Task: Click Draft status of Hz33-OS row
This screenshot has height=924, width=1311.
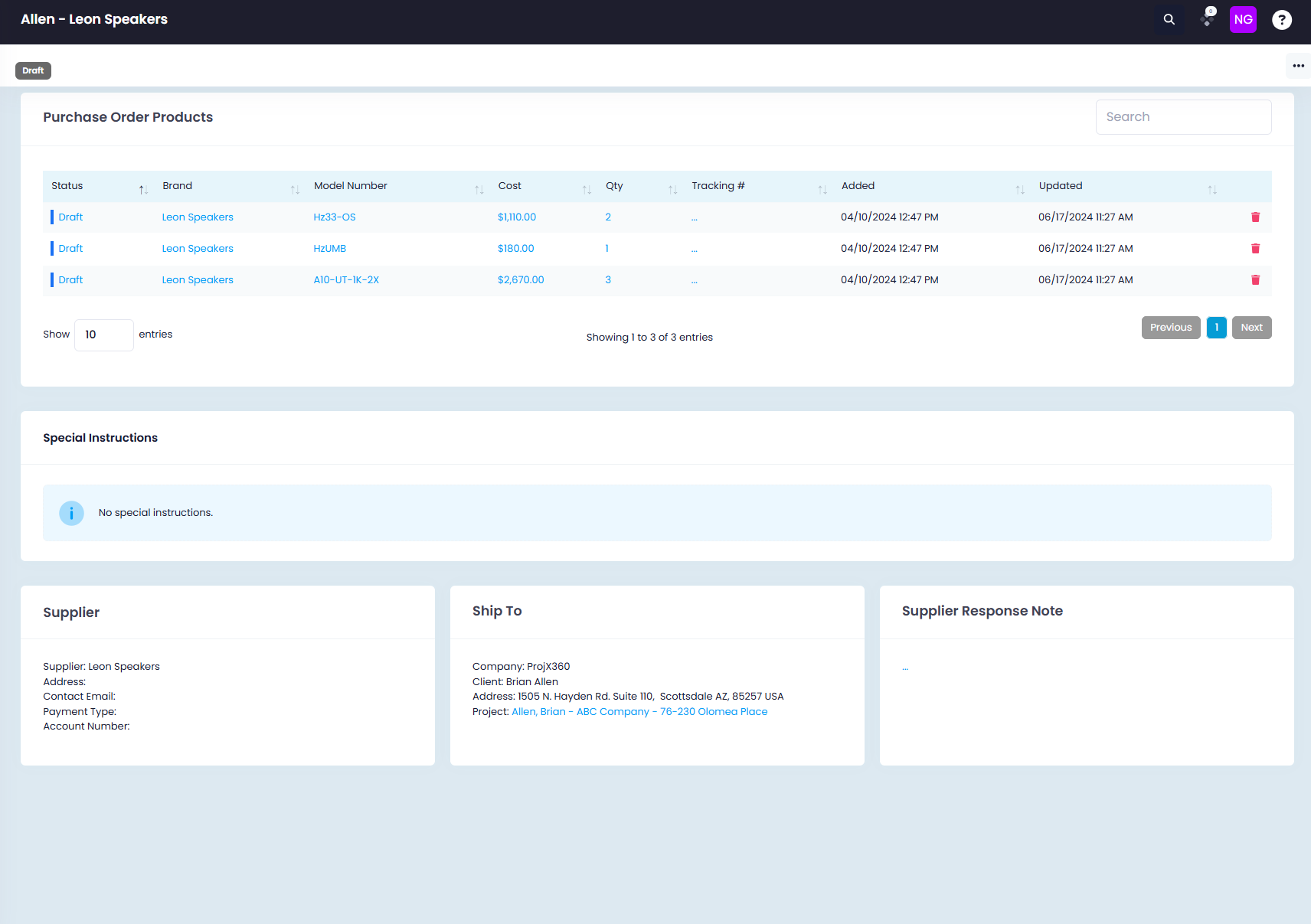Action: pyautogui.click(x=70, y=217)
